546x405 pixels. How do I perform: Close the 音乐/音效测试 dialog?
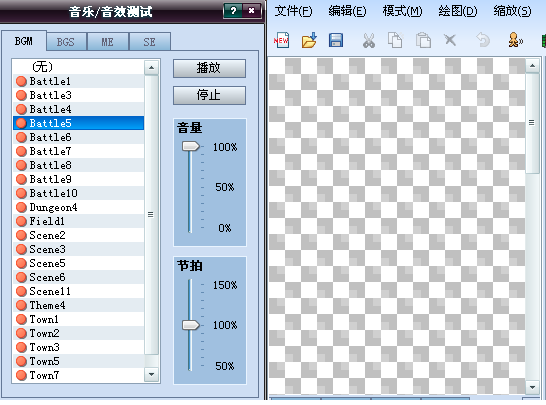[x=252, y=11]
